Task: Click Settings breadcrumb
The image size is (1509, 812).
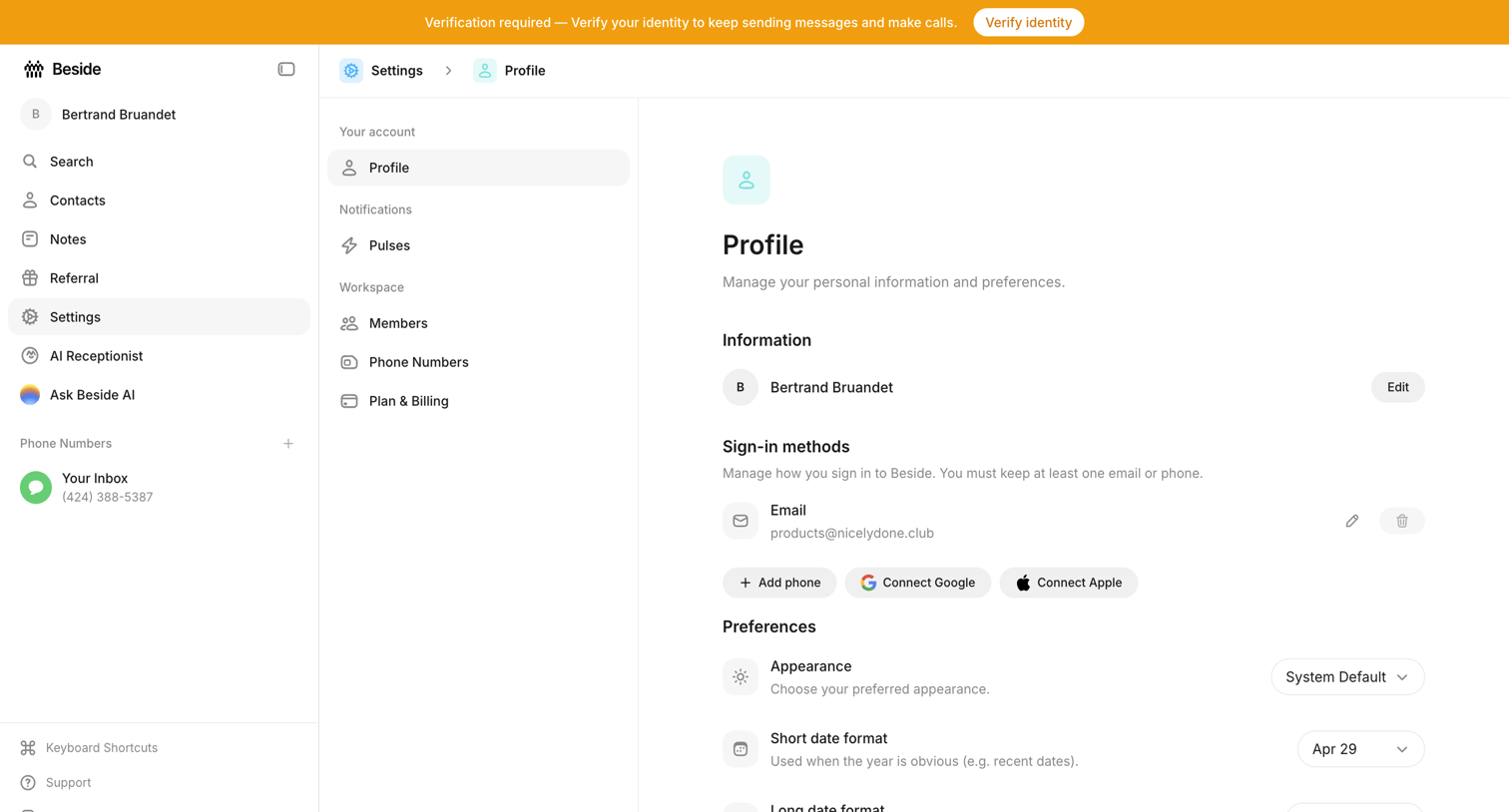Action: pos(396,71)
